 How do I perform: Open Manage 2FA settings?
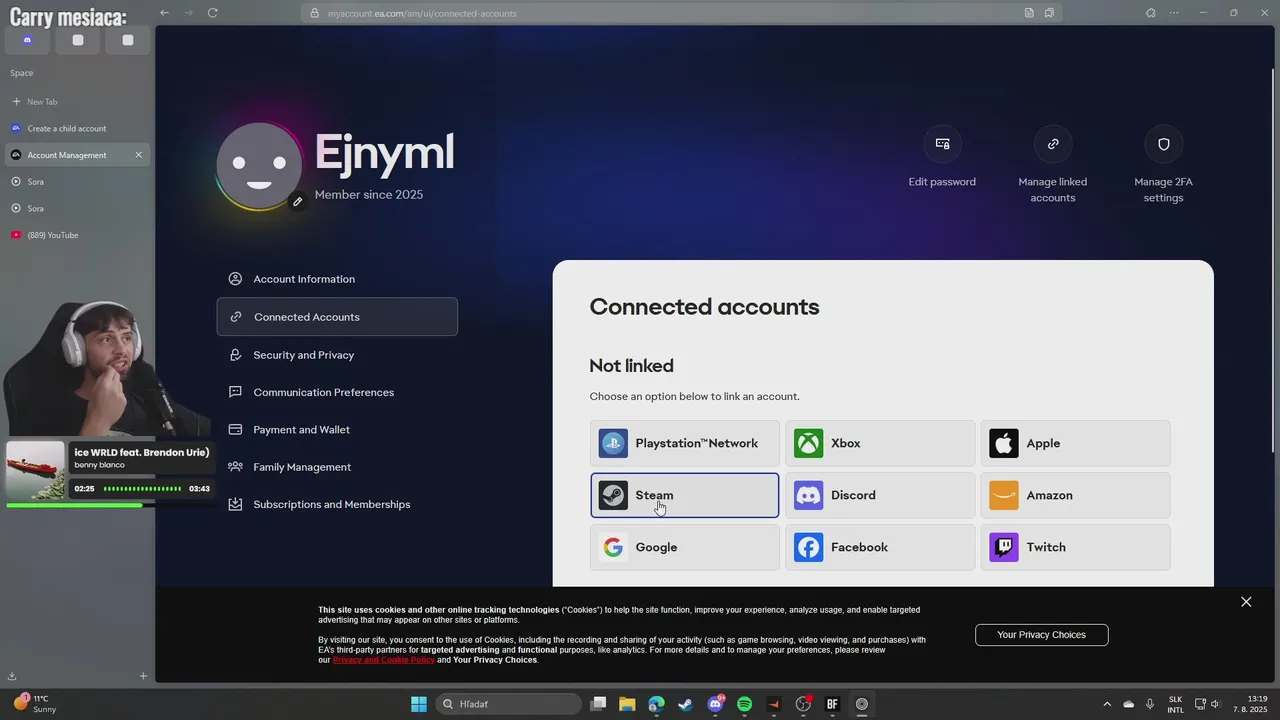(1163, 166)
